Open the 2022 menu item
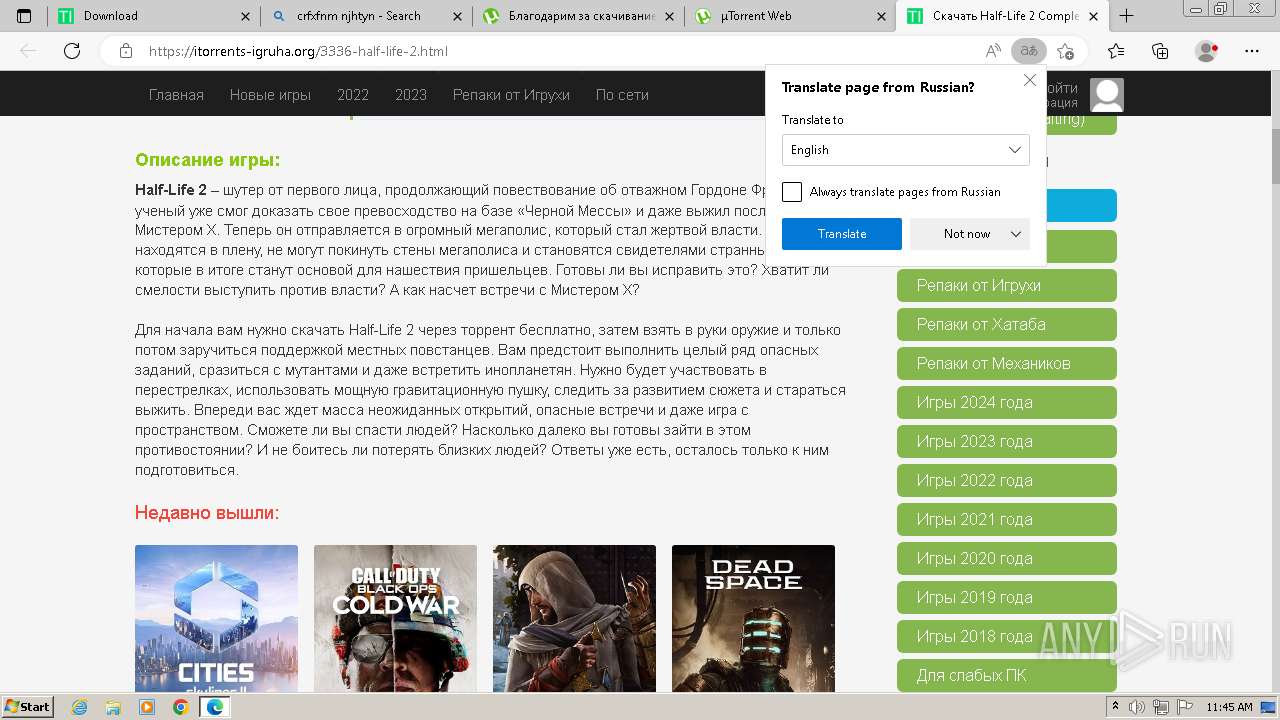The width and height of the screenshot is (1280, 720). coord(353,95)
